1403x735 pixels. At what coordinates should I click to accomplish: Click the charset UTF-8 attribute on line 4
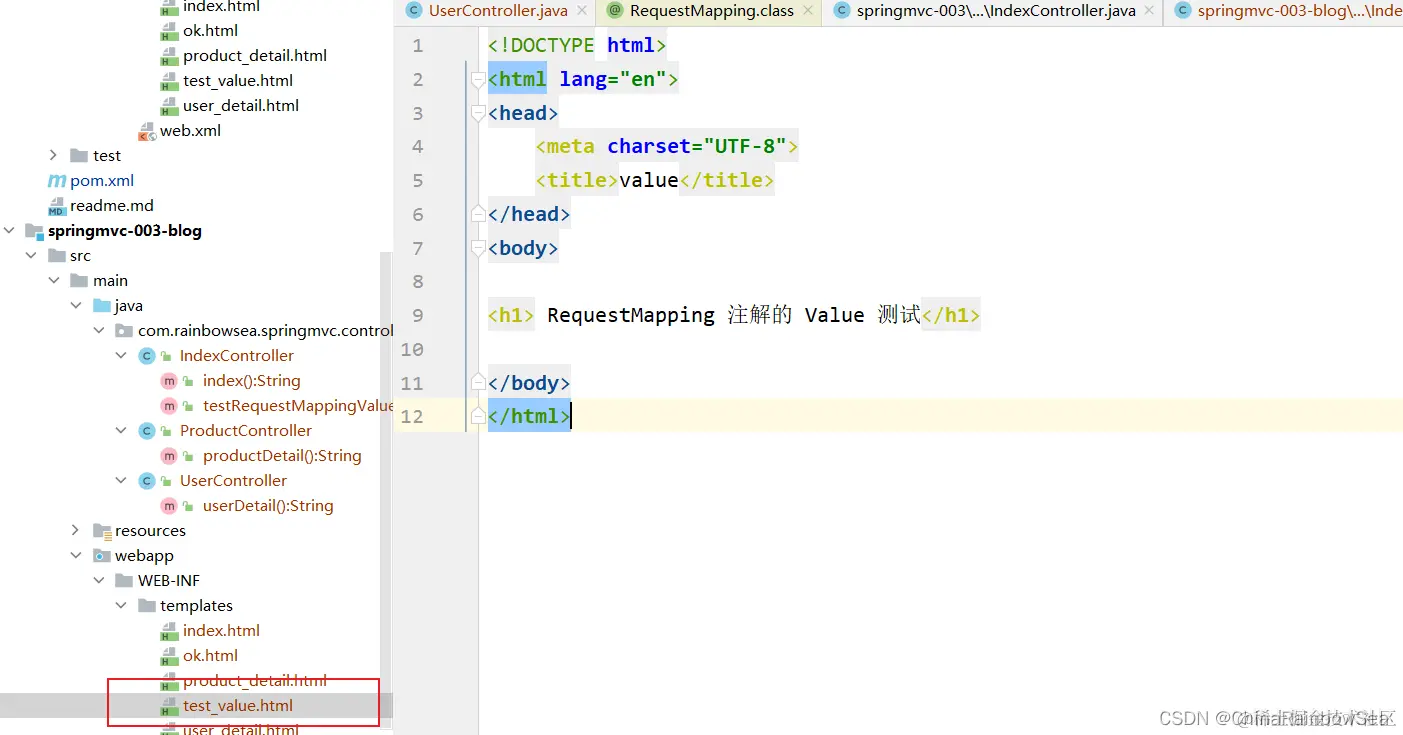click(x=697, y=147)
